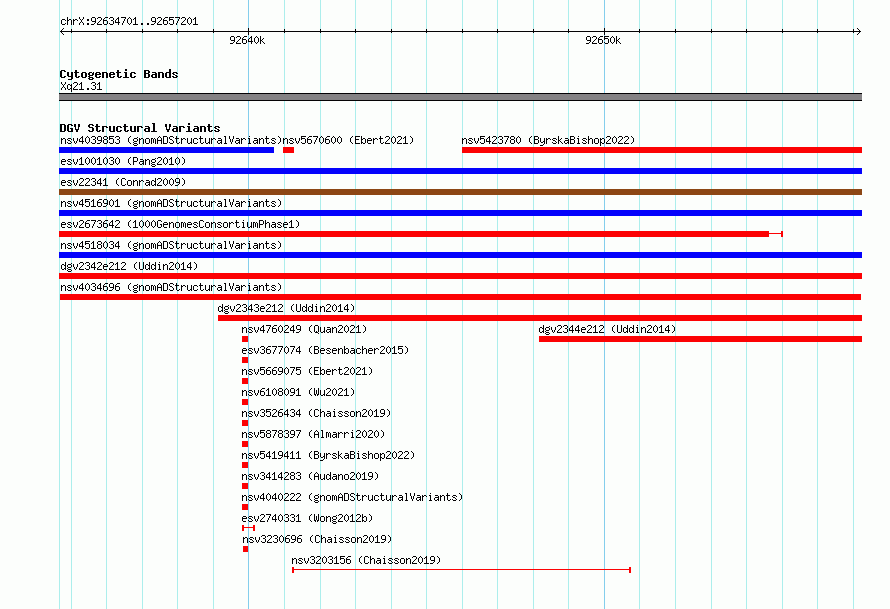The width and height of the screenshot is (890, 609).
Task: Click the bracket glyph under esv2740331
Action: pyautogui.click(x=248, y=528)
